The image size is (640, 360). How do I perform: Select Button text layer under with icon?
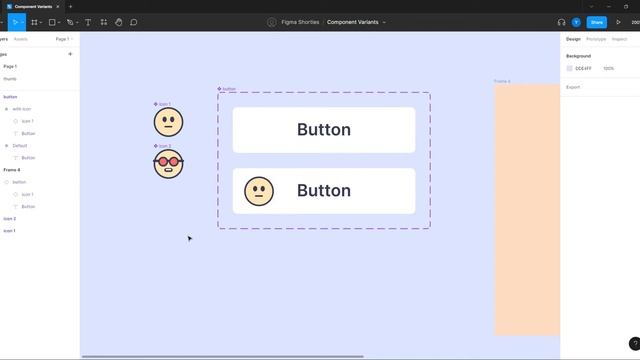click(28, 133)
